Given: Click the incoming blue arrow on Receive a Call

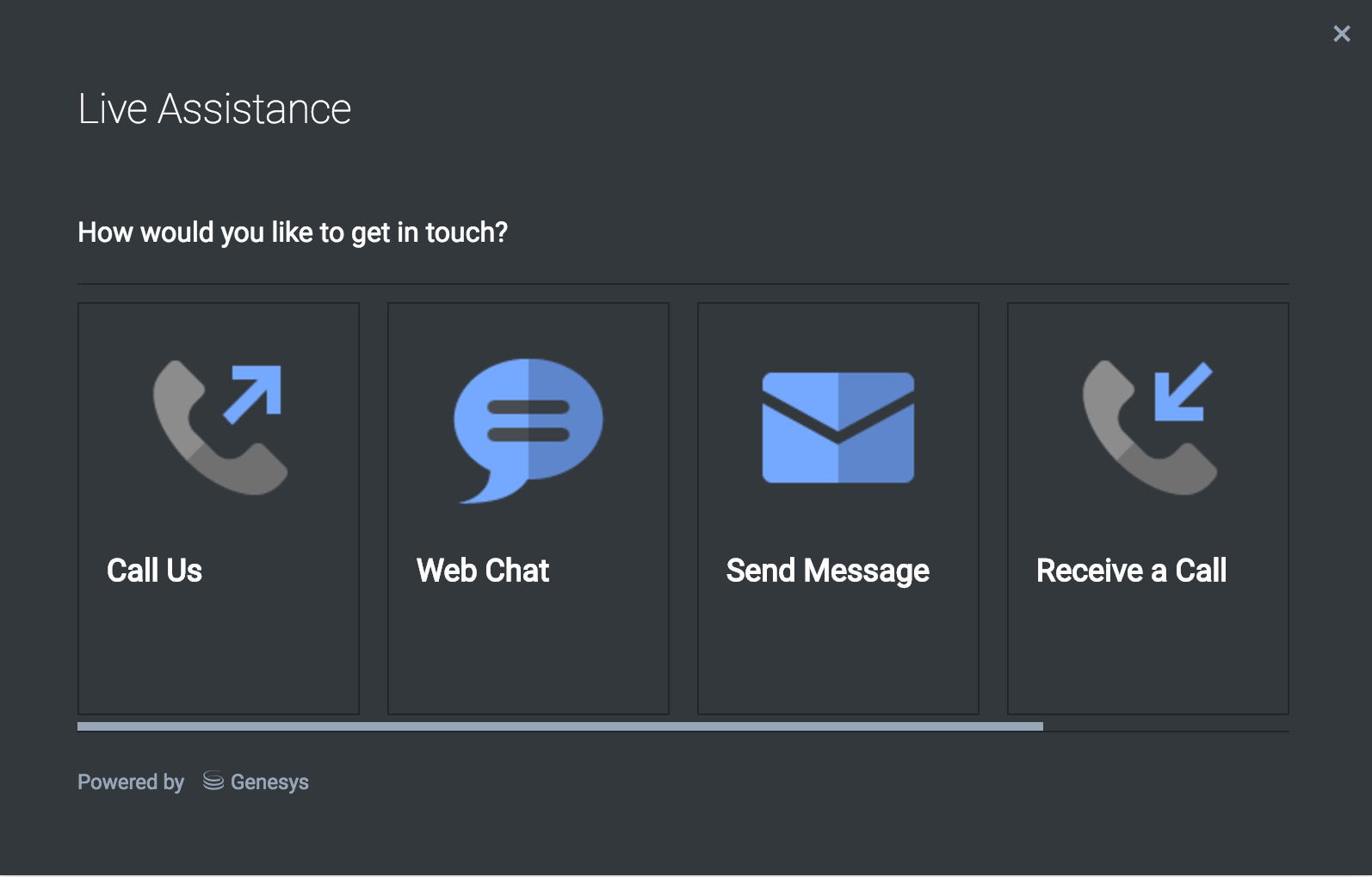Looking at the screenshot, I should point(1182,392).
